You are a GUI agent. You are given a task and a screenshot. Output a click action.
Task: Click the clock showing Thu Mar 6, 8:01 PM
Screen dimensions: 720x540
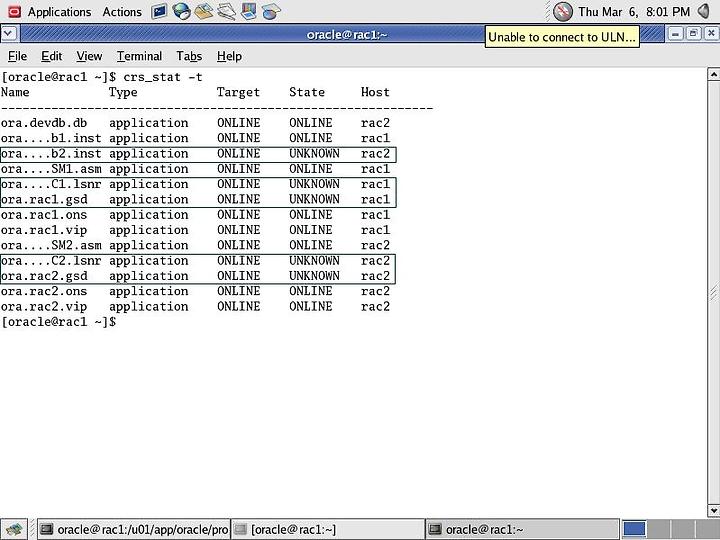[x=634, y=12]
